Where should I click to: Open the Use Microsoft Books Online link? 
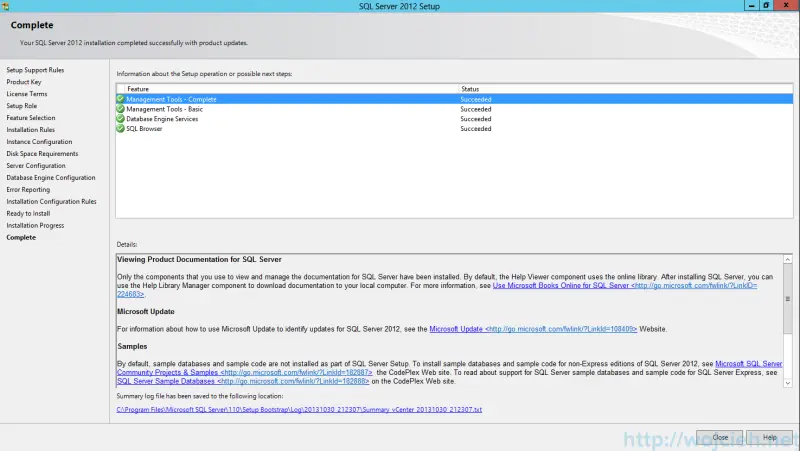tap(624, 286)
